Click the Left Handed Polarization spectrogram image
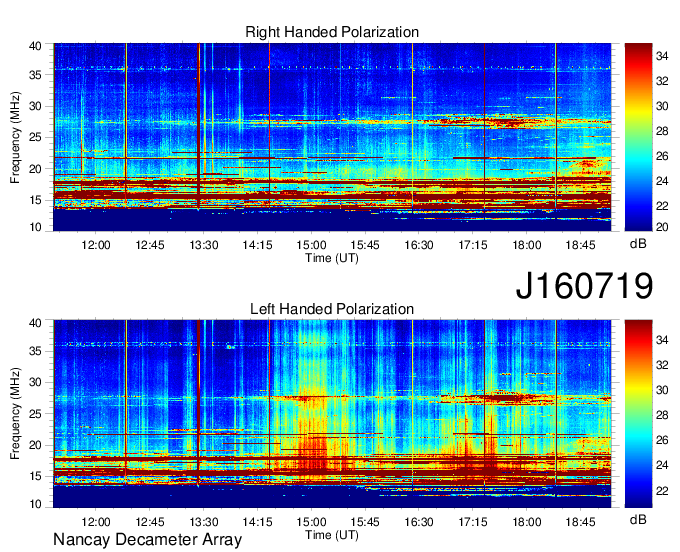 point(332,414)
